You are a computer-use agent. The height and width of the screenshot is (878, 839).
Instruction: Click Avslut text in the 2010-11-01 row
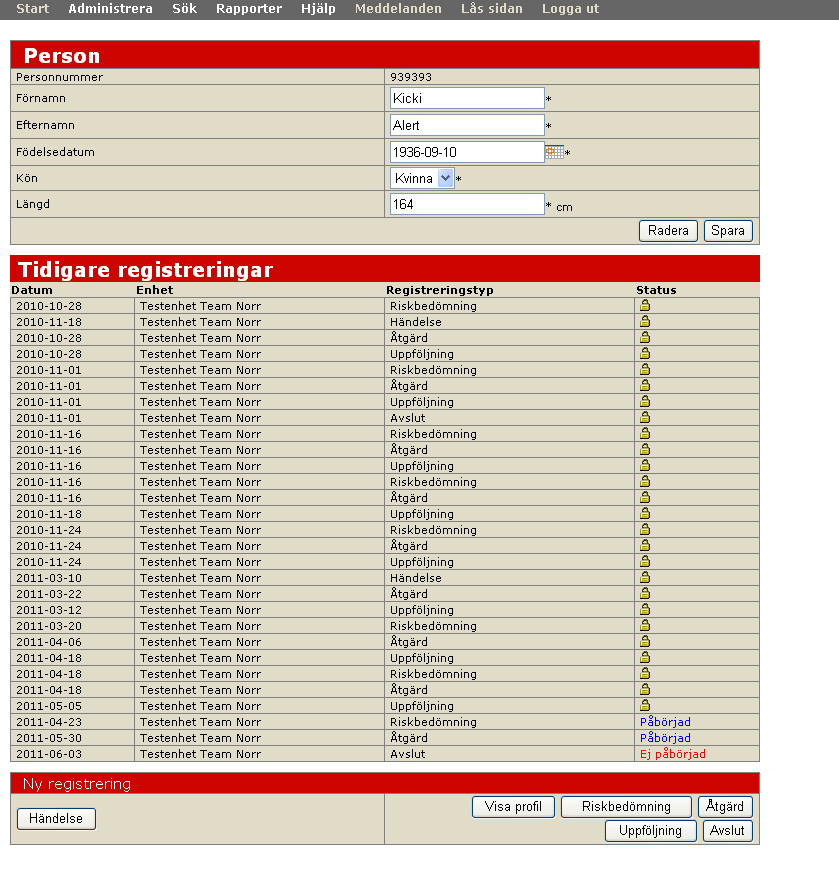[x=408, y=418]
